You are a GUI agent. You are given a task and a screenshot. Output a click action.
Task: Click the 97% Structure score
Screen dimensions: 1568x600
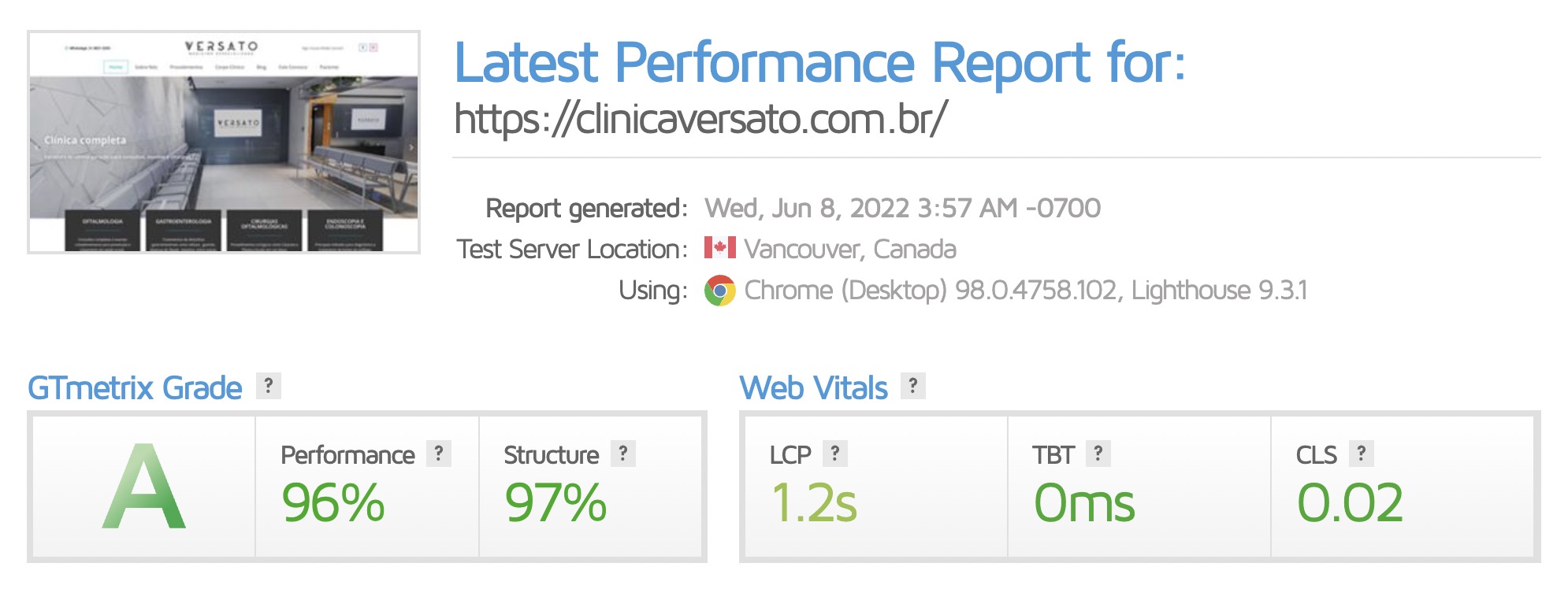point(555,503)
